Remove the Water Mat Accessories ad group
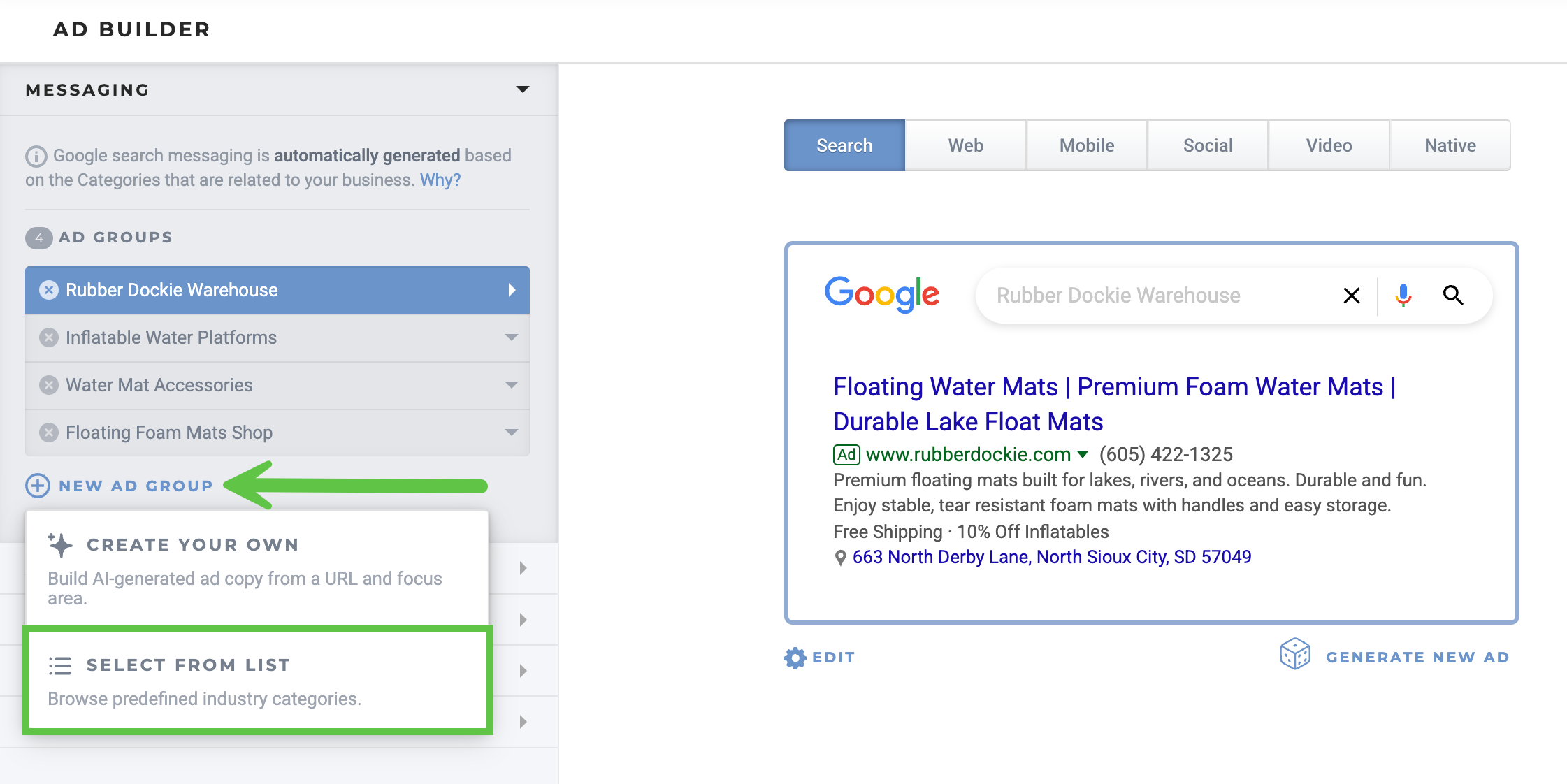1567x784 pixels. pyautogui.click(x=49, y=385)
